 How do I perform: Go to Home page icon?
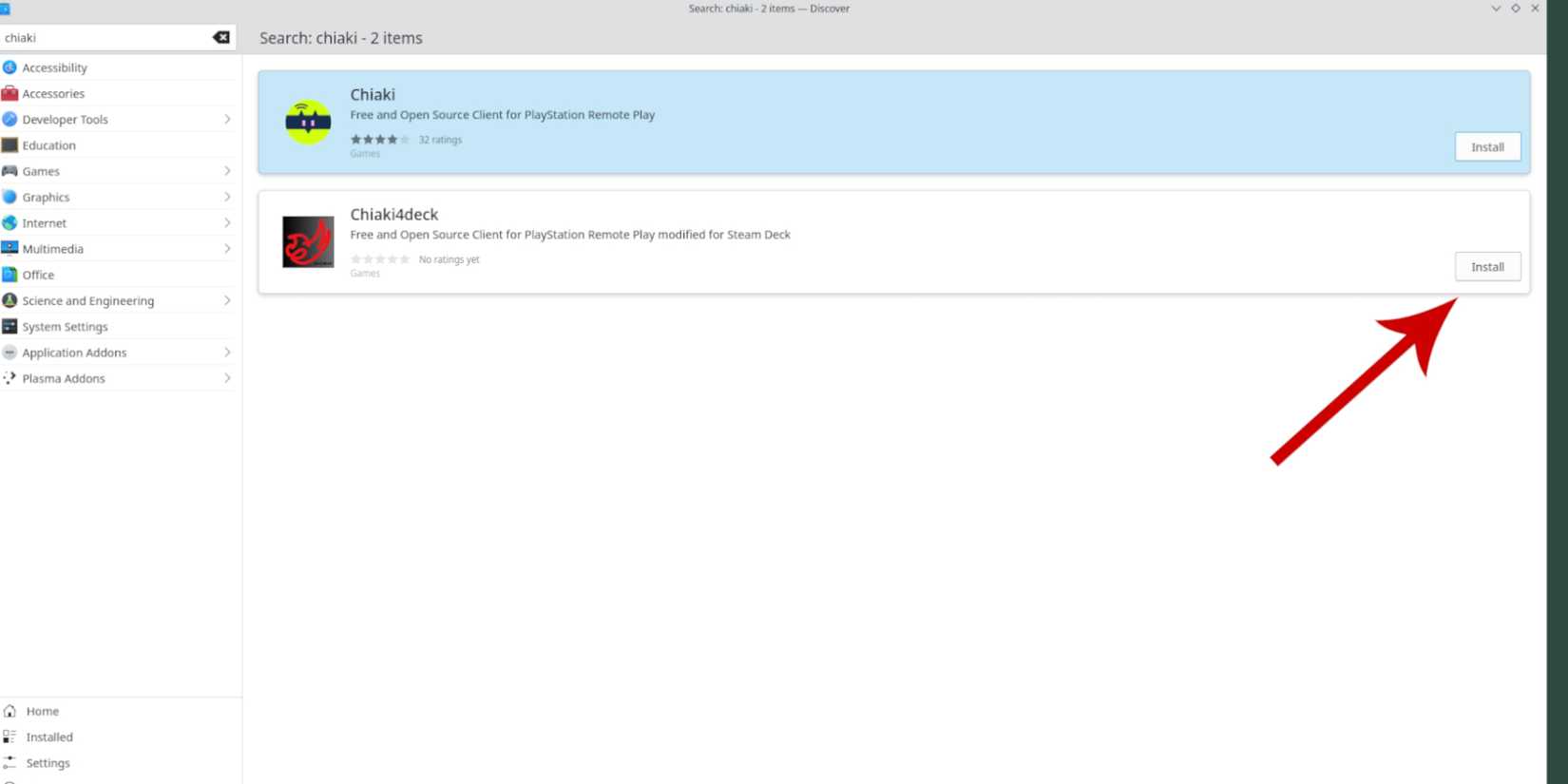tap(10, 711)
